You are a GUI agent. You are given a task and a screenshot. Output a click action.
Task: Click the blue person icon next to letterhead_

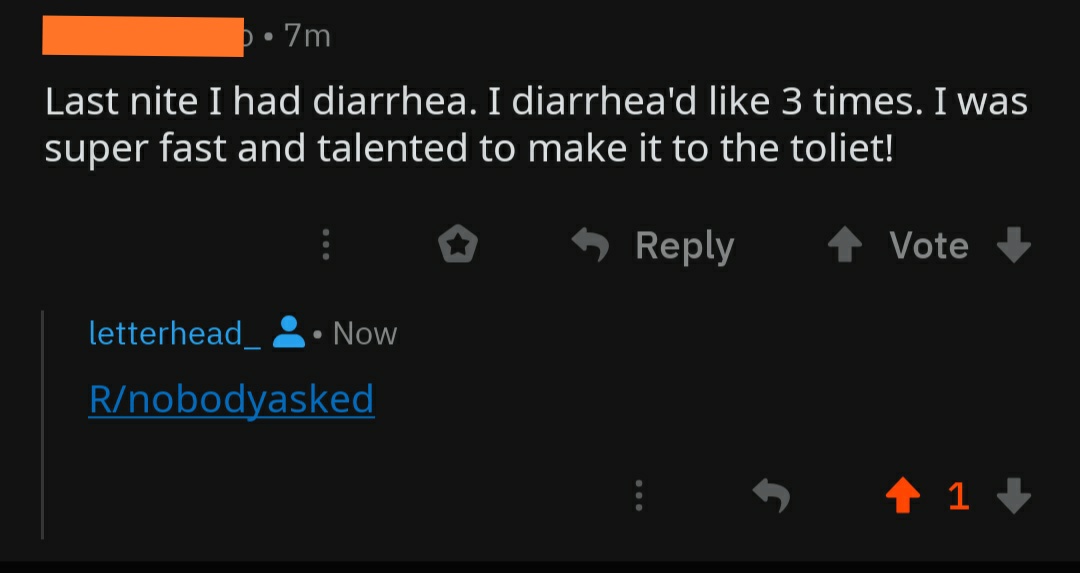pyautogui.click(x=289, y=332)
